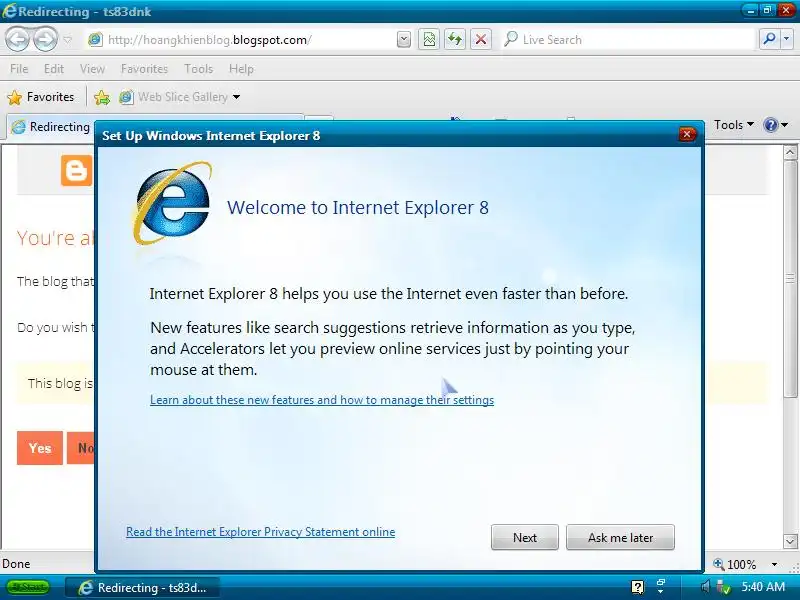The width and height of the screenshot is (800, 600).
Task: Open the Tools menu in menu bar
Action: [198, 69]
